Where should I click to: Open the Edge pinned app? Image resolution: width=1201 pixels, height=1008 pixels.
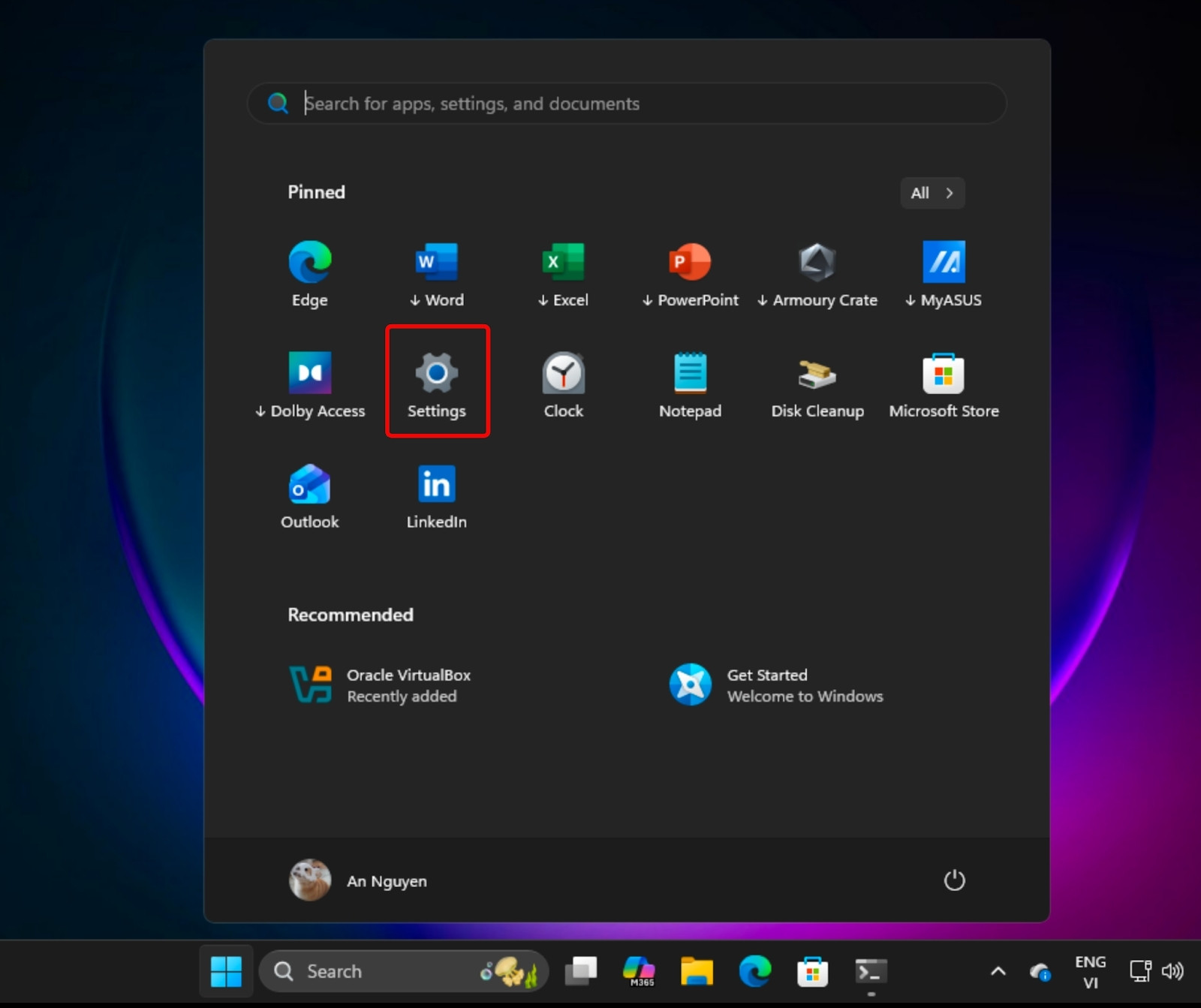[x=309, y=274]
